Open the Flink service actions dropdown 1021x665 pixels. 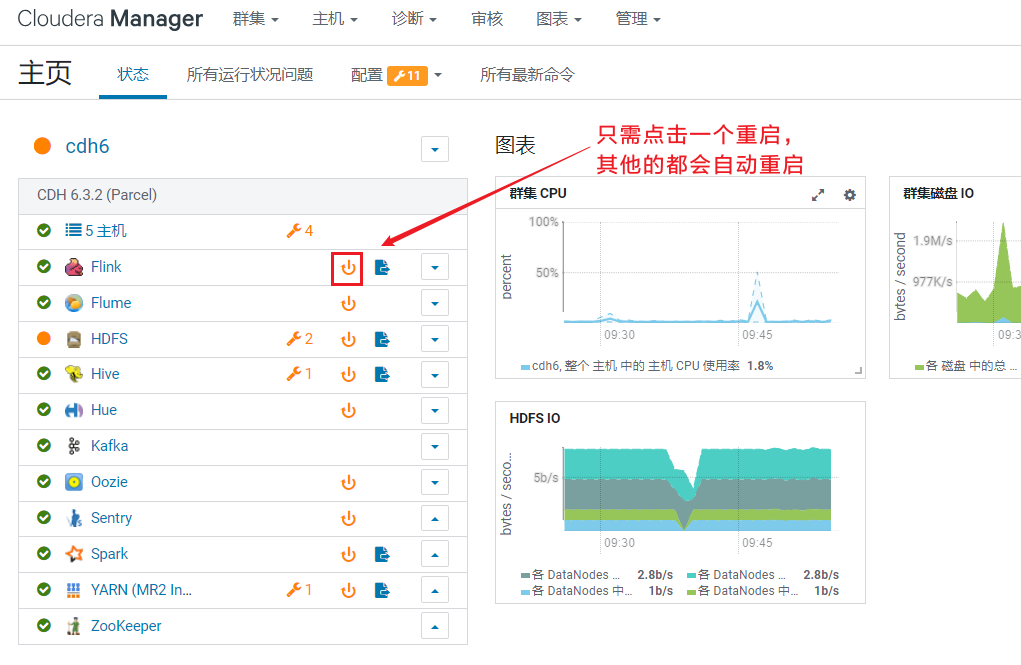tap(435, 267)
